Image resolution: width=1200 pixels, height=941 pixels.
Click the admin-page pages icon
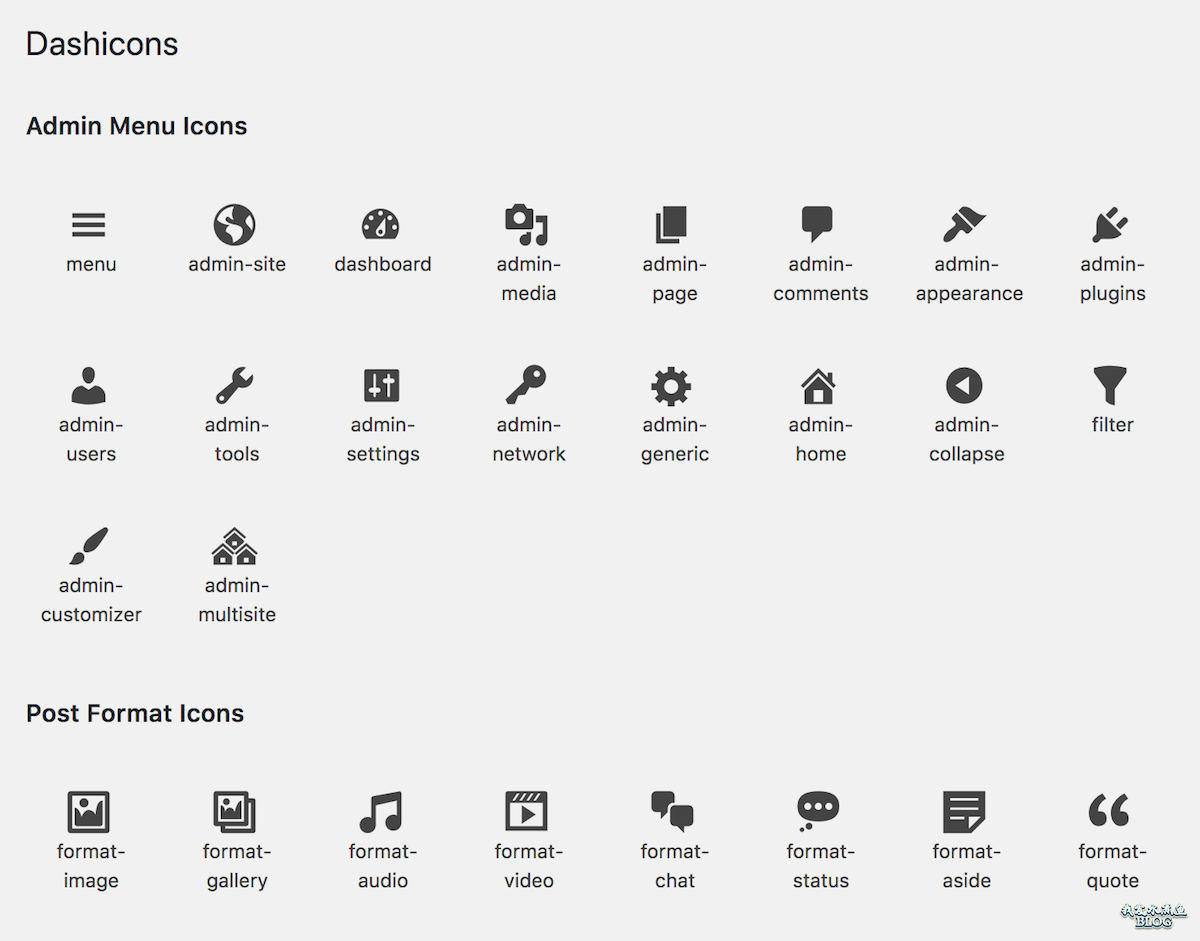[x=672, y=225]
